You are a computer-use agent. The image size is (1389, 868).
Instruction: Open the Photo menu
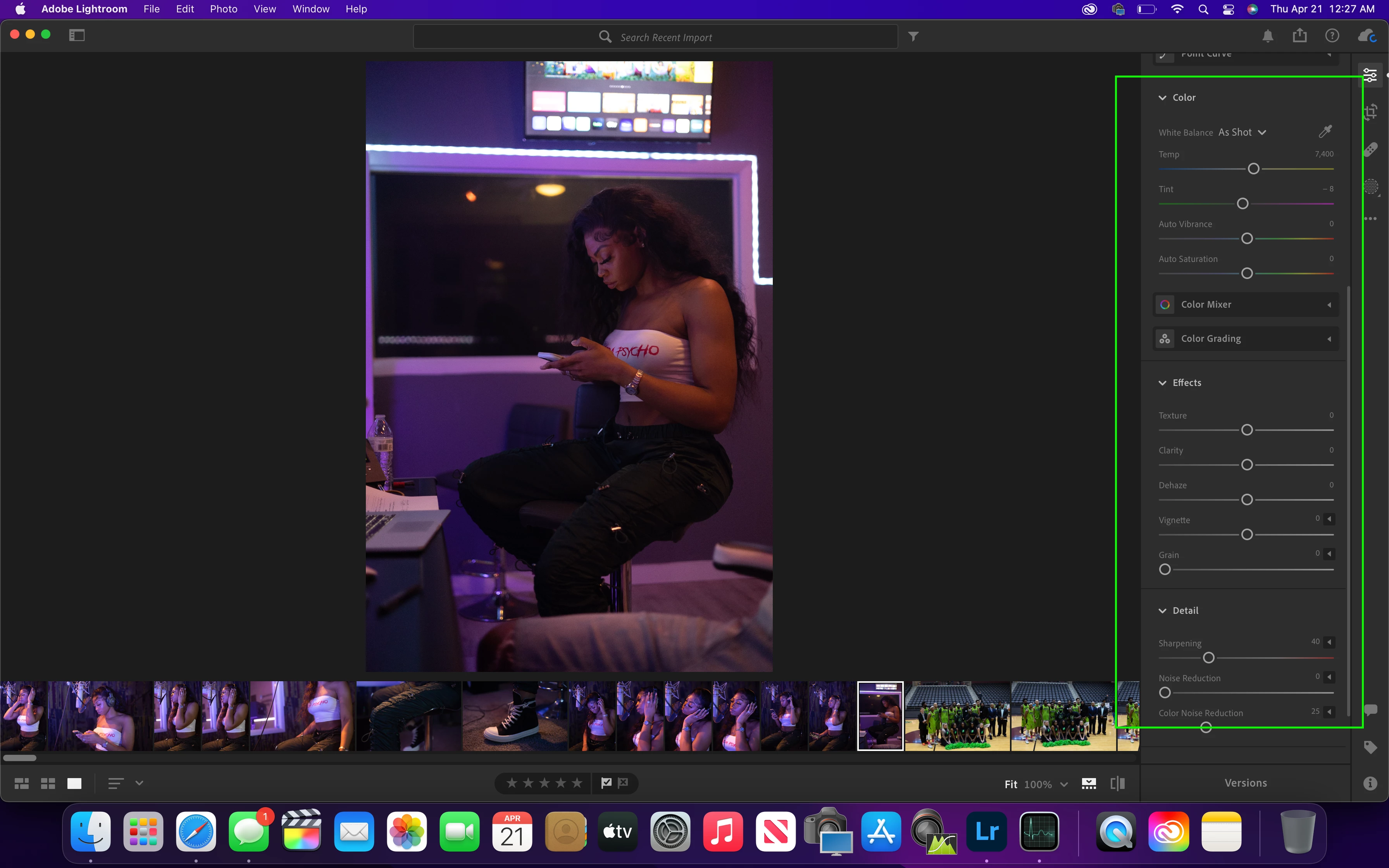click(x=223, y=9)
